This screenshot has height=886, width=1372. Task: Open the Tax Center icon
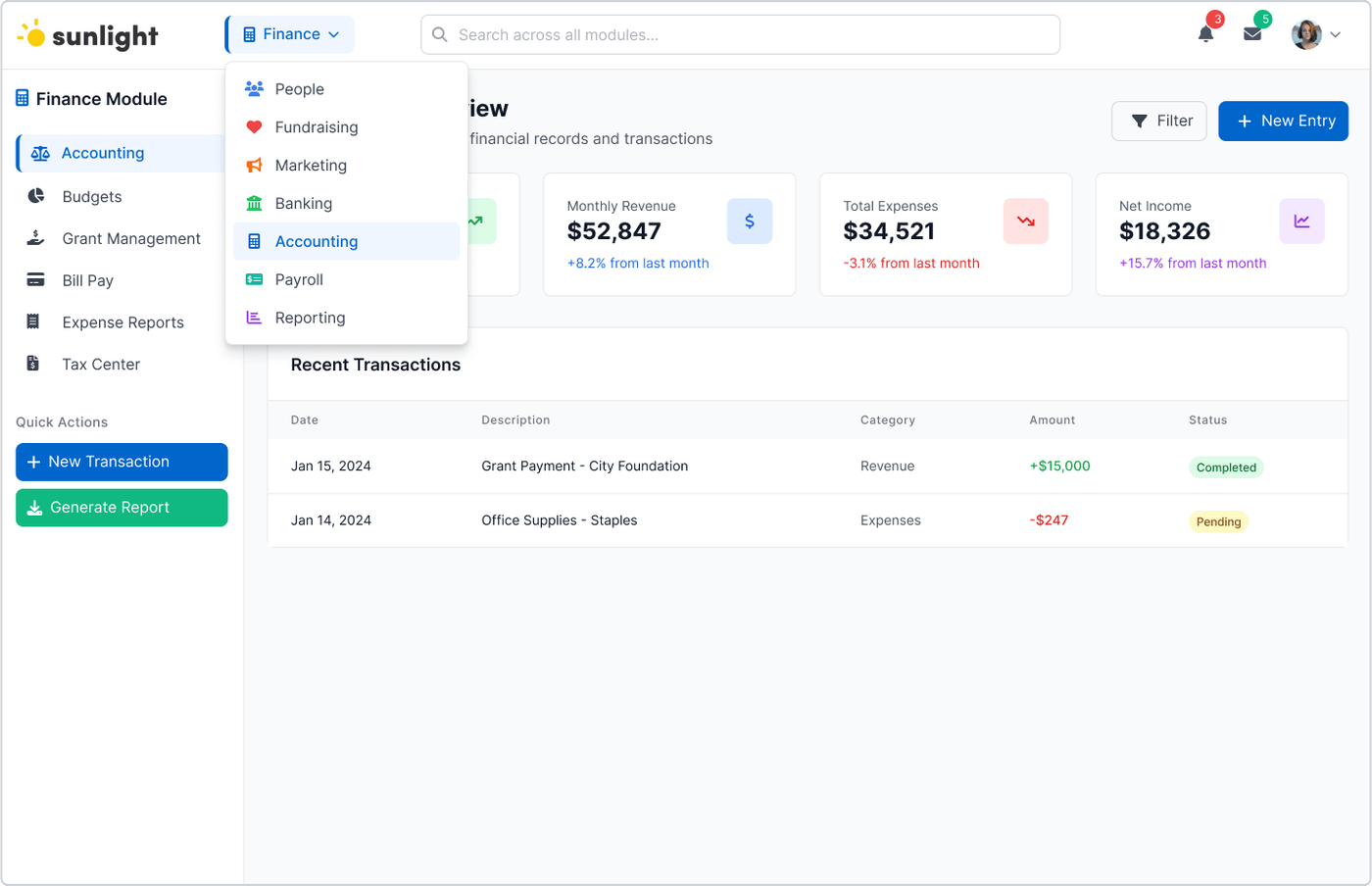pyautogui.click(x=32, y=364)
